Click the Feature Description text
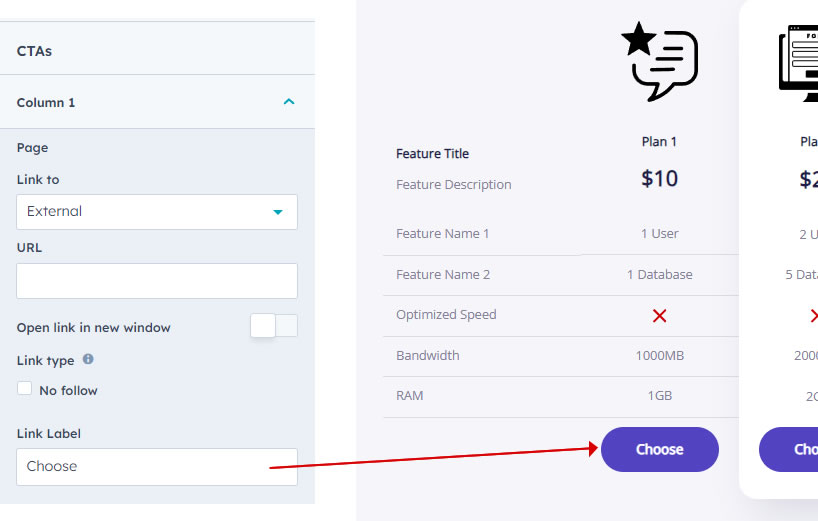 click(x=453, y=185)
